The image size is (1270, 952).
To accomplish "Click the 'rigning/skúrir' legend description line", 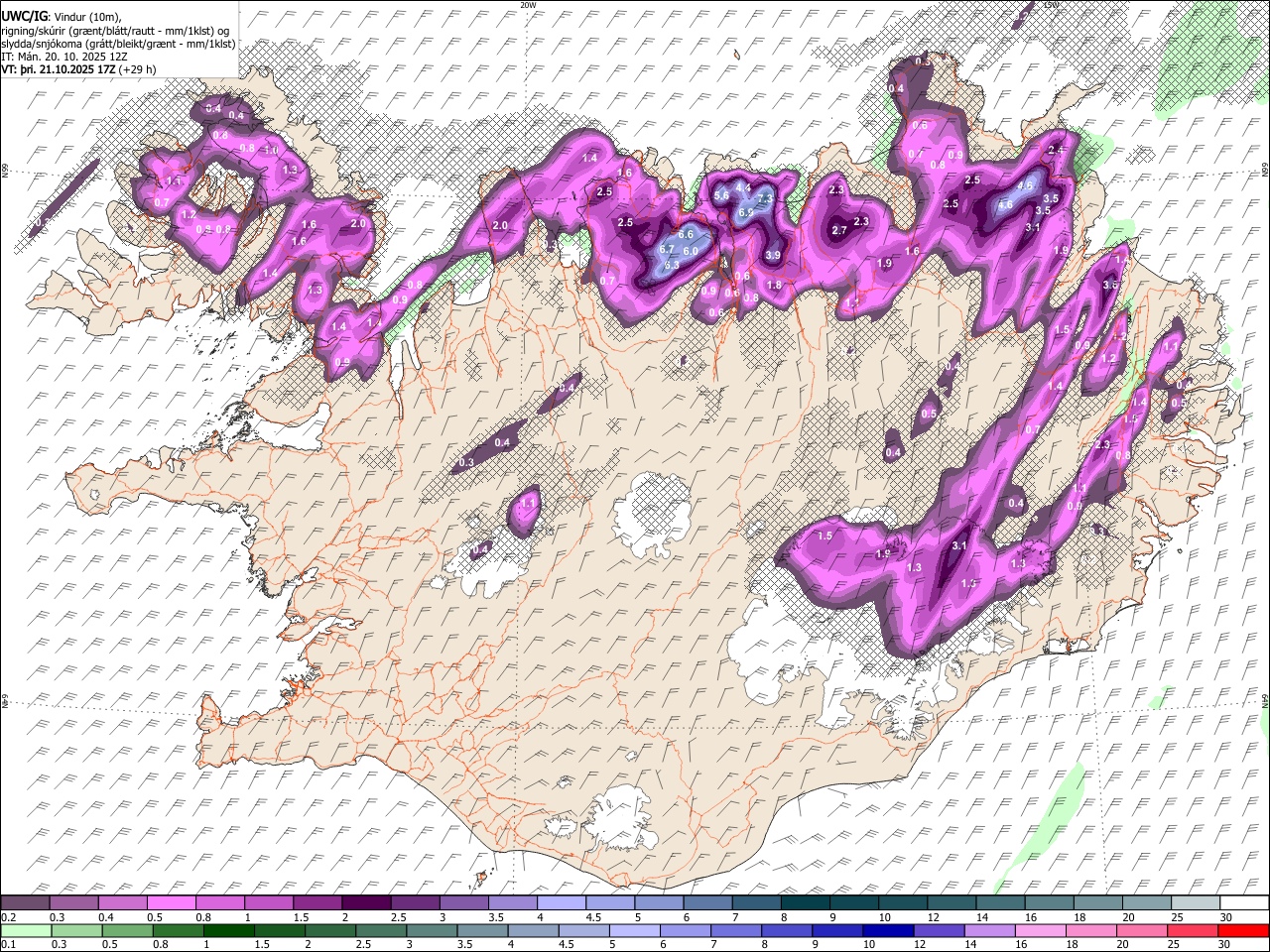I will tap(116, 30).
